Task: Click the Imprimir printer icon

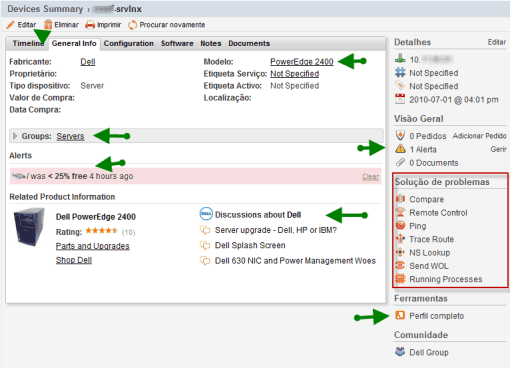Action: pyautogui.click(x=90, y=25)
